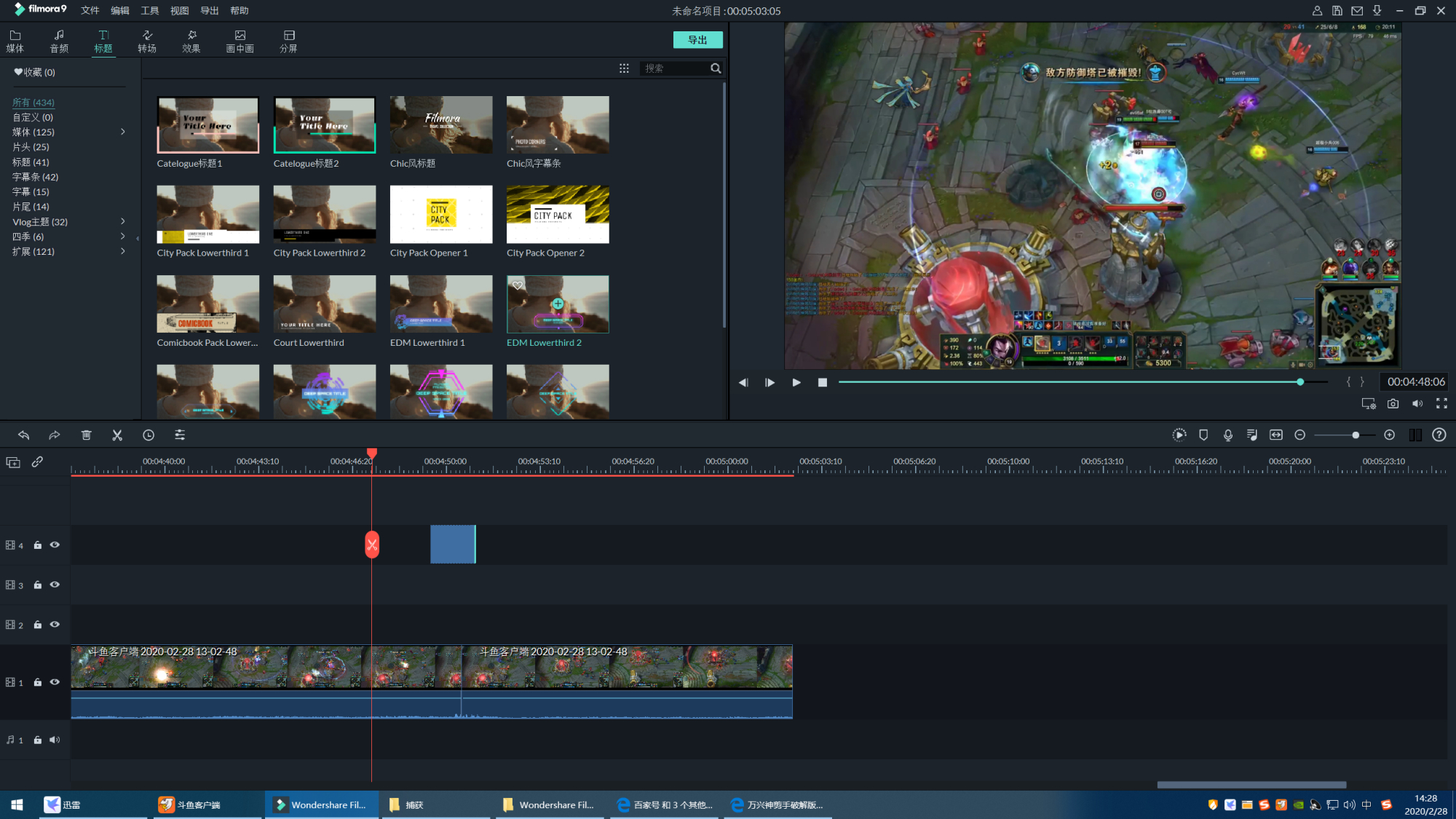Click the record voiceover microphone icon

coord(1228,435)
